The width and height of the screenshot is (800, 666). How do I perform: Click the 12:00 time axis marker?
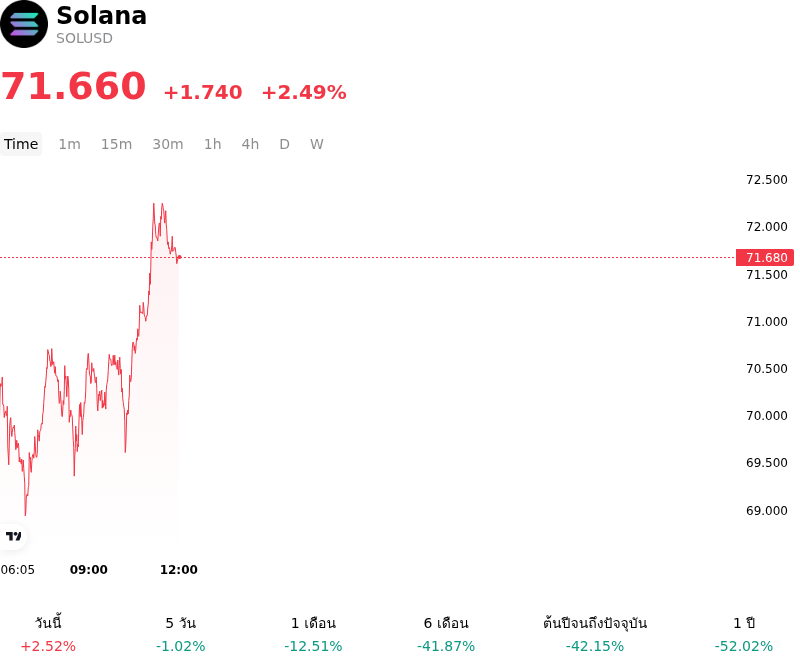pyautogui.click(x=179, y=570)
